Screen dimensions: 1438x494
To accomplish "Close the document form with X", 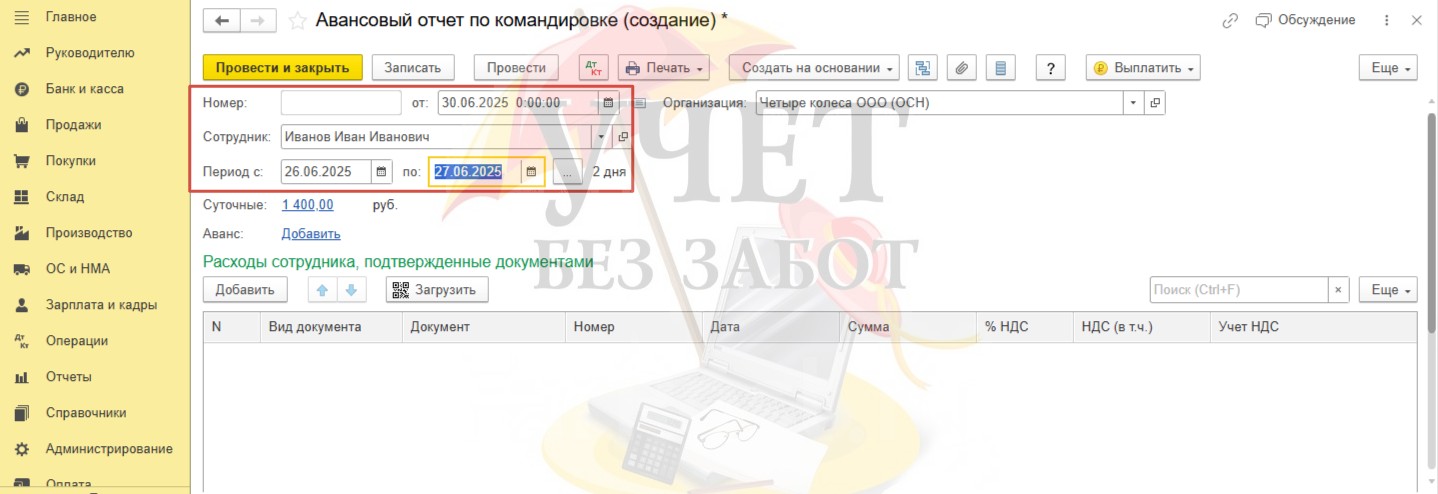I will [x=1416, y=20].
